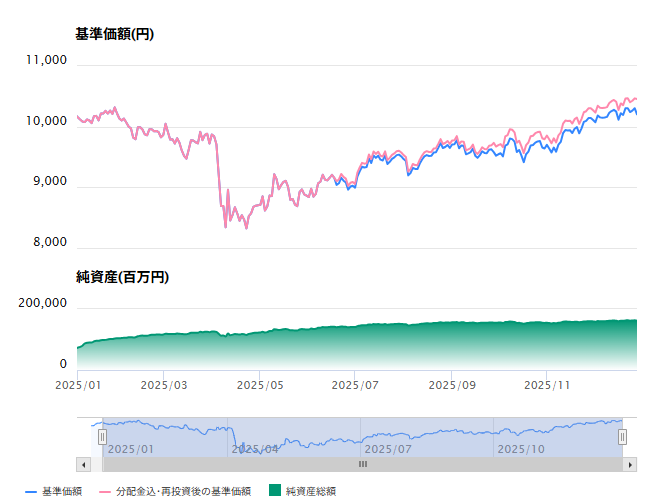Toggle the 基準価額 series legend label
Screen dimensions: 658x503
click(62, 491)
